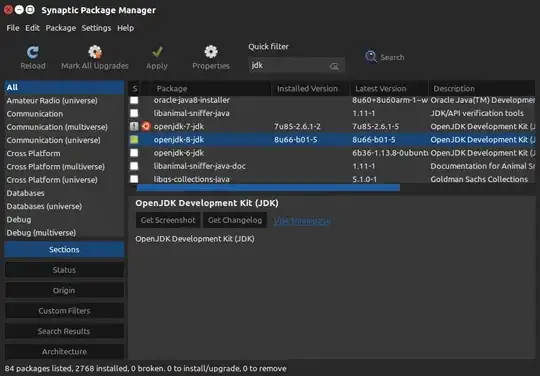The height and width of the screenshot is (376, 540).
Task: Click the Reload toolbar icon
Action: coord(33,52)
